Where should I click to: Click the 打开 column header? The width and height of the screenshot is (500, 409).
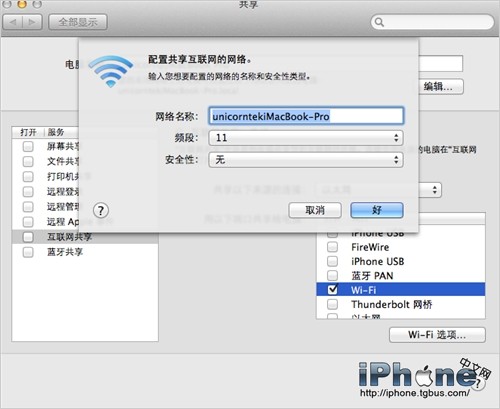coord(28,132)
